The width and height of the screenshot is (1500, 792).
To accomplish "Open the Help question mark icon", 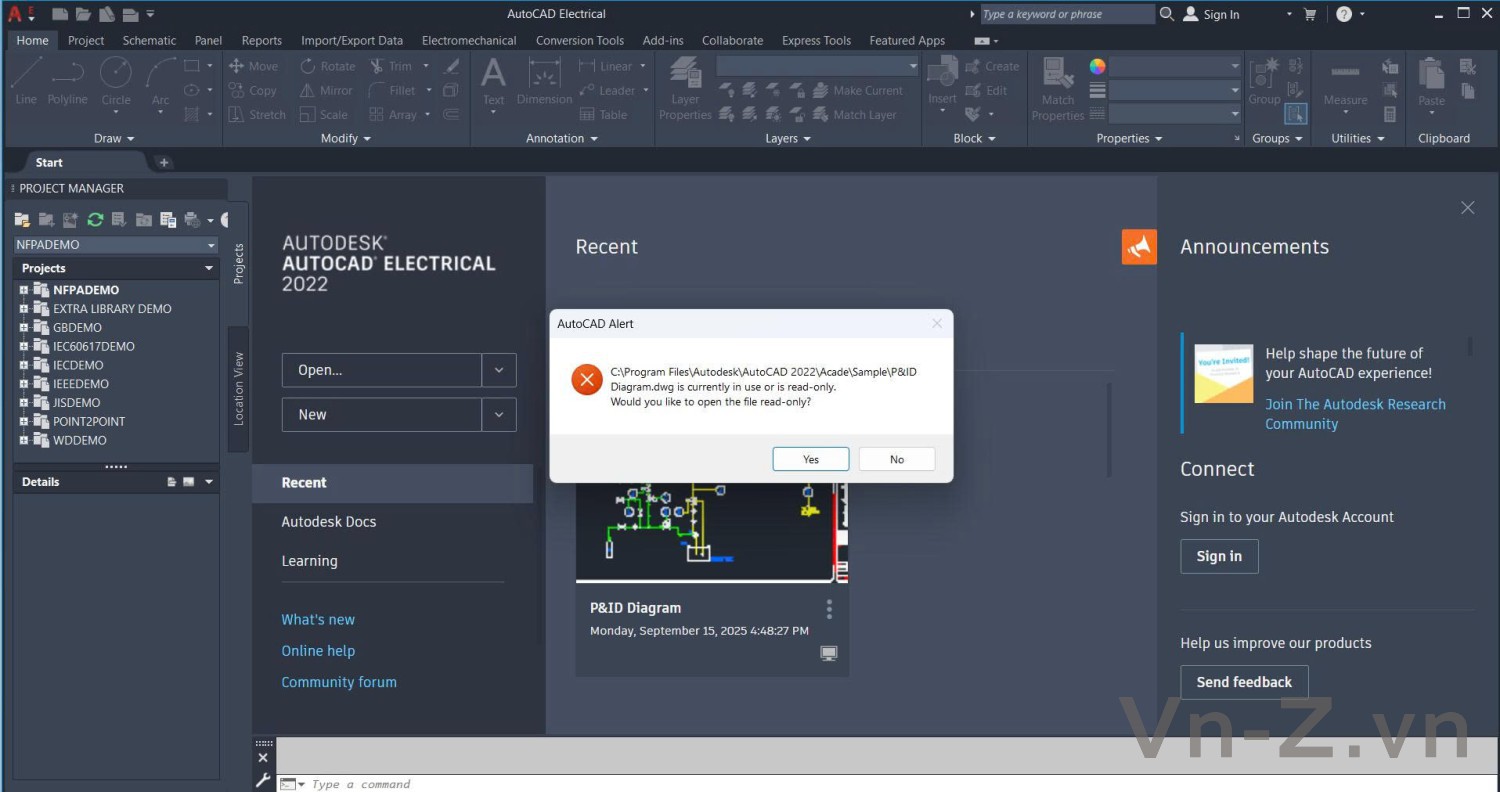I will pos(1344,14).
